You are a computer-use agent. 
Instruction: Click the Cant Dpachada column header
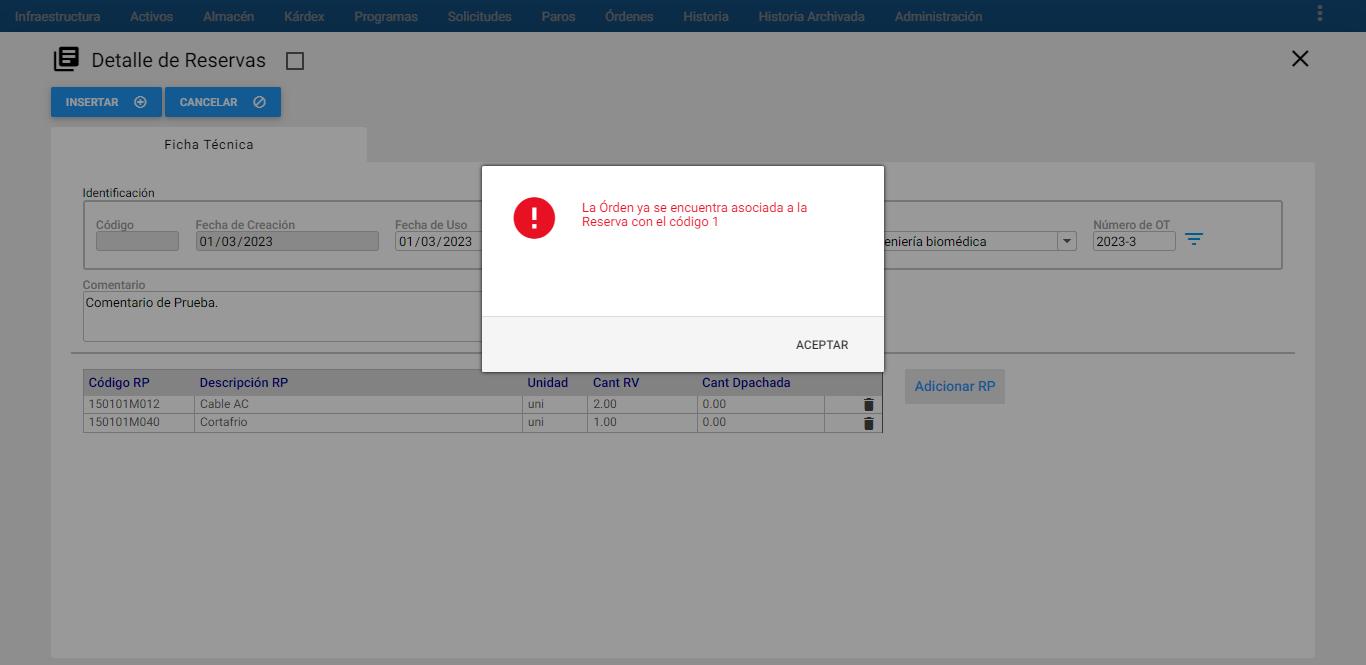coord(746,383)
